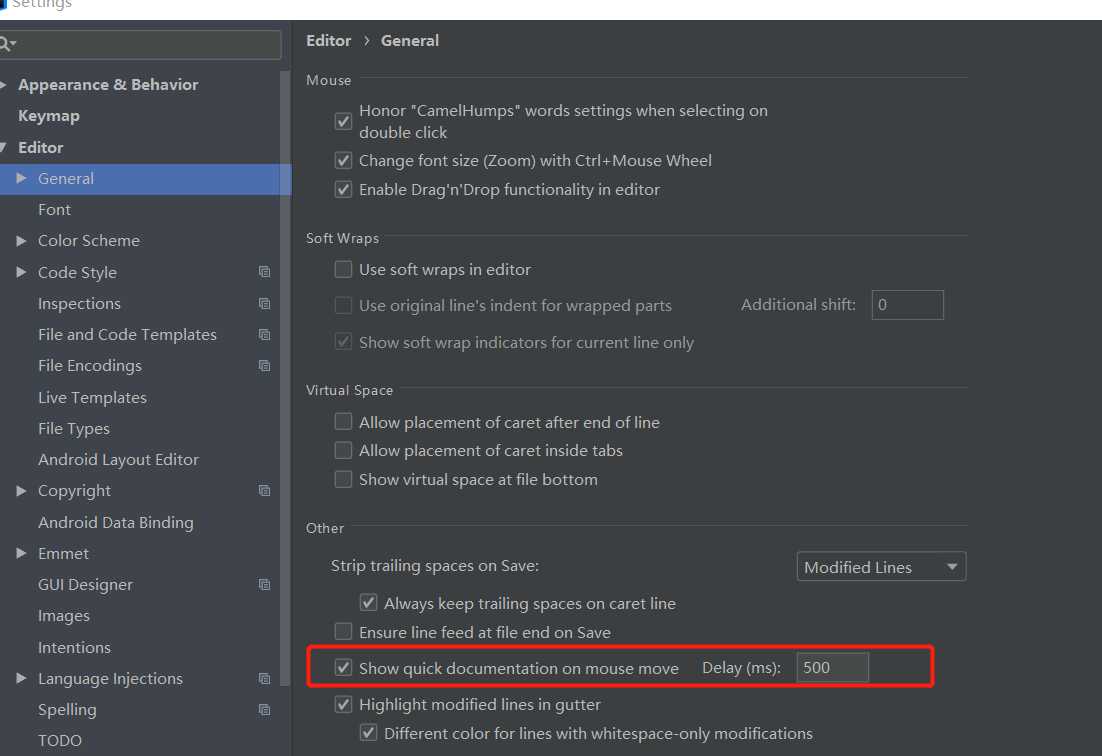Select Live Templates in the sidebar

point(92,398)
